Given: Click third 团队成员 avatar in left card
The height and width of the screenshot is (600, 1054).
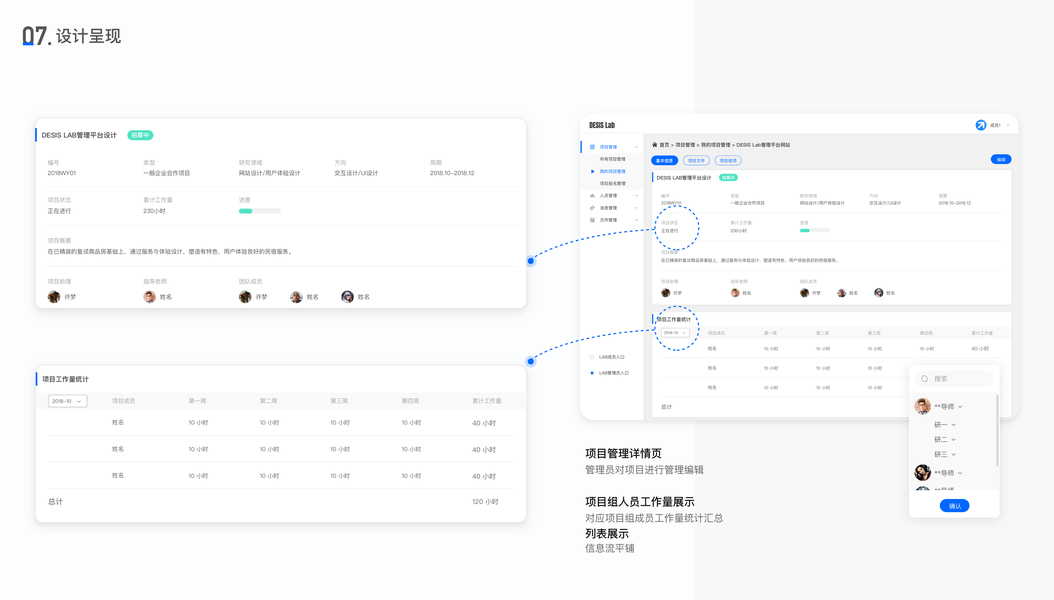Looking at the screenshot, I should 347,297.
